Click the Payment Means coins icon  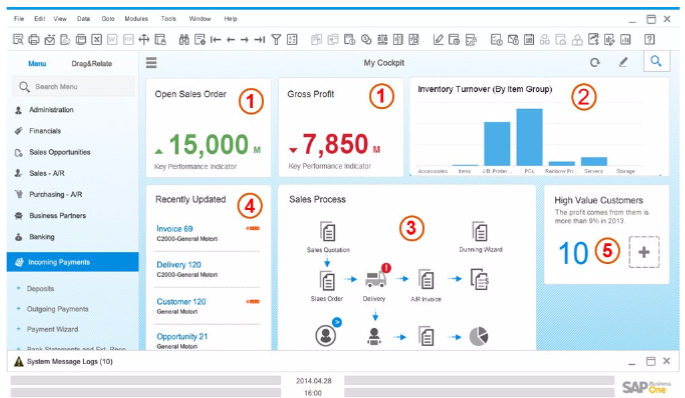pos(366,40)
